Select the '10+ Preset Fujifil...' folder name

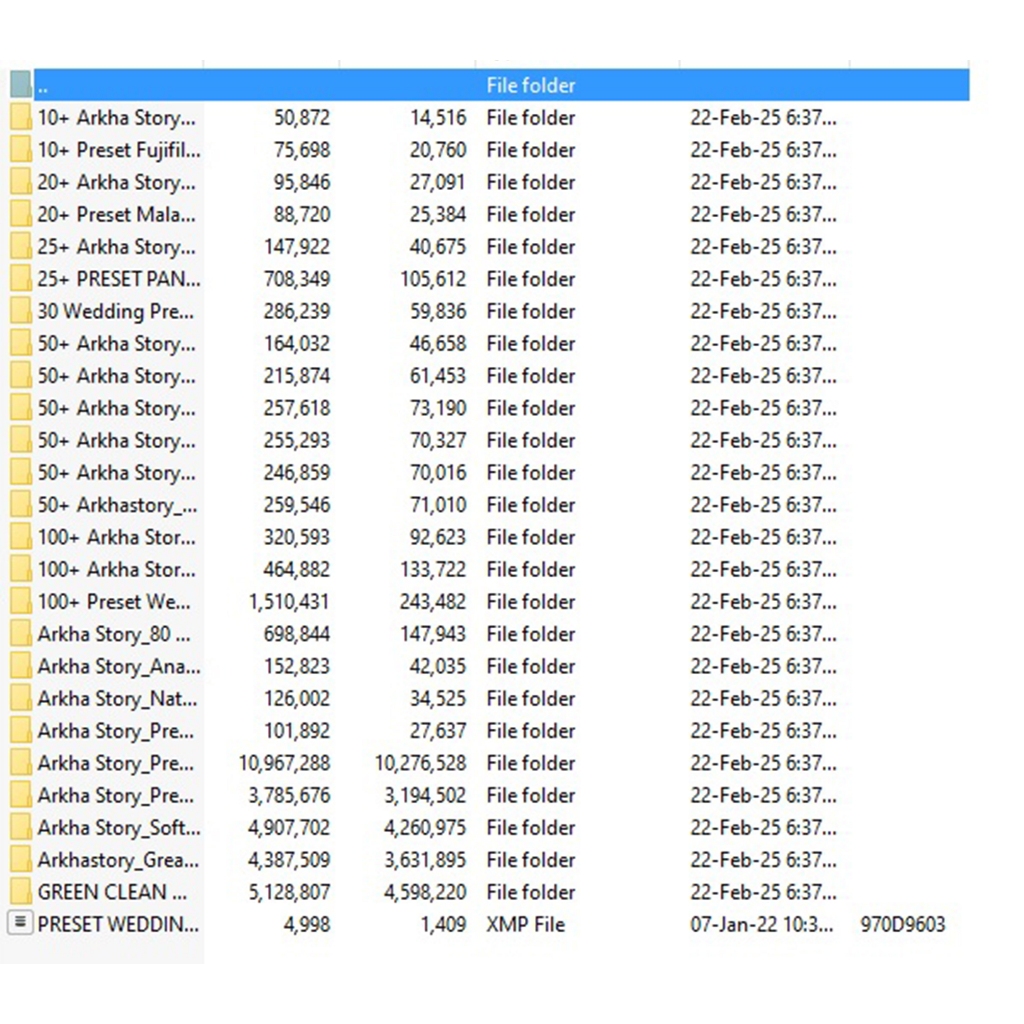click(x=119, y=150)
